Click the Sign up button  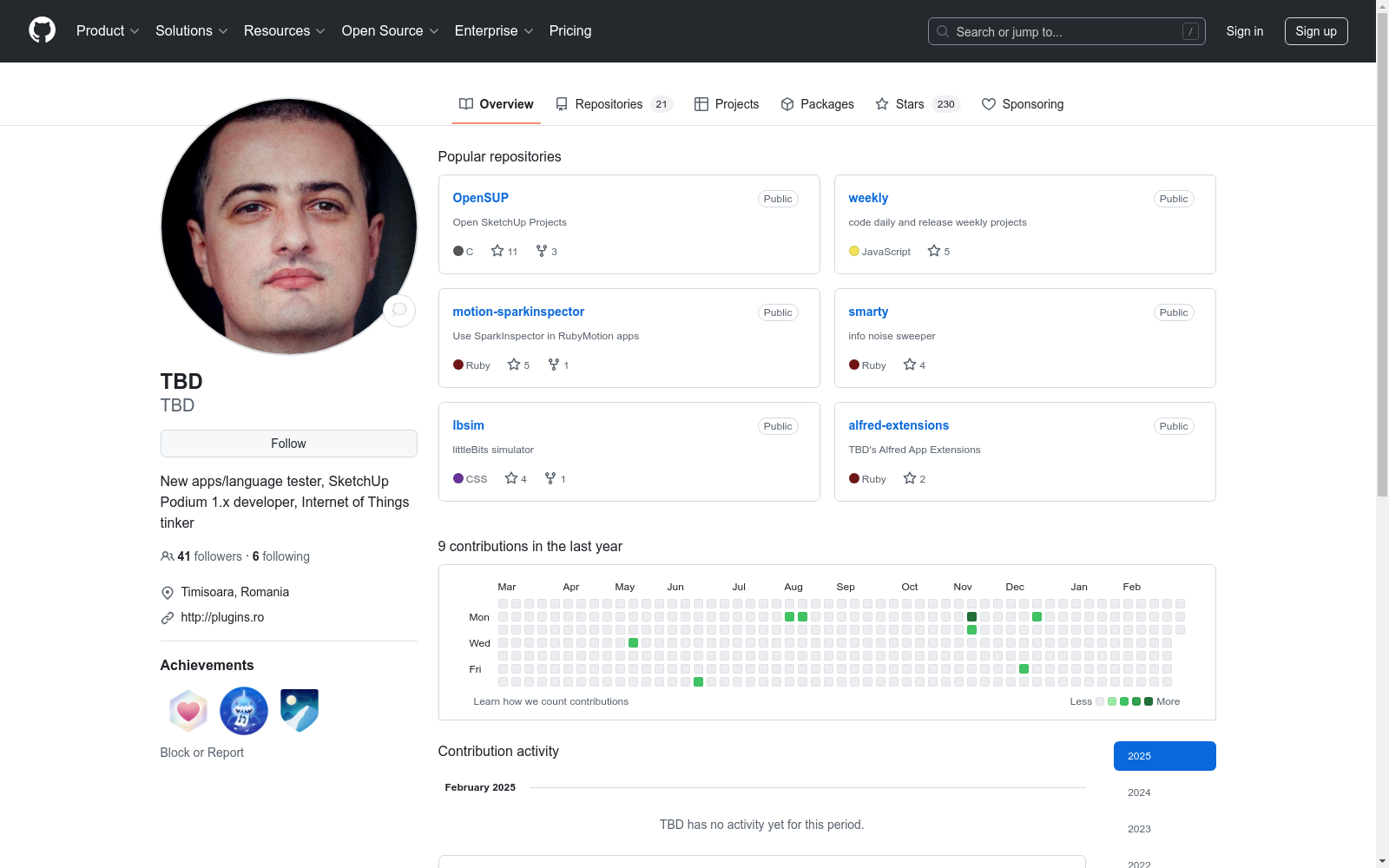(1316, 31)
